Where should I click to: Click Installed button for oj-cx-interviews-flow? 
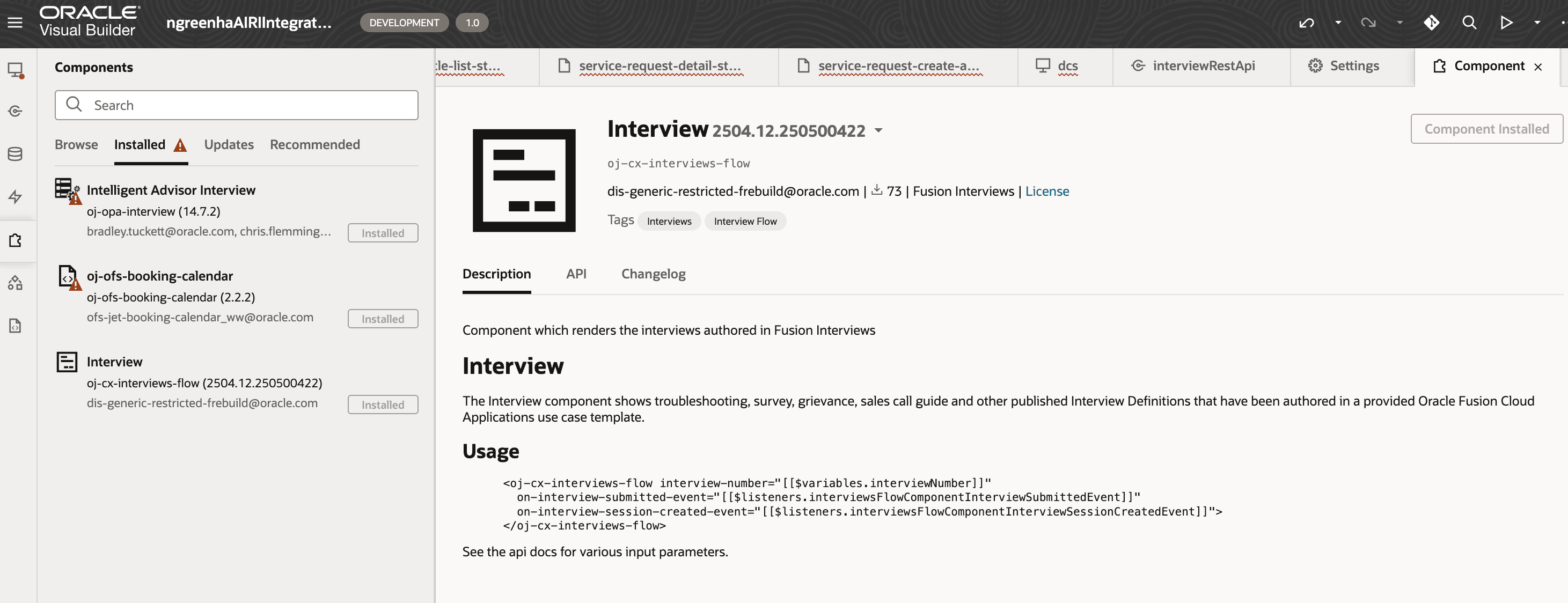point(383,405)
